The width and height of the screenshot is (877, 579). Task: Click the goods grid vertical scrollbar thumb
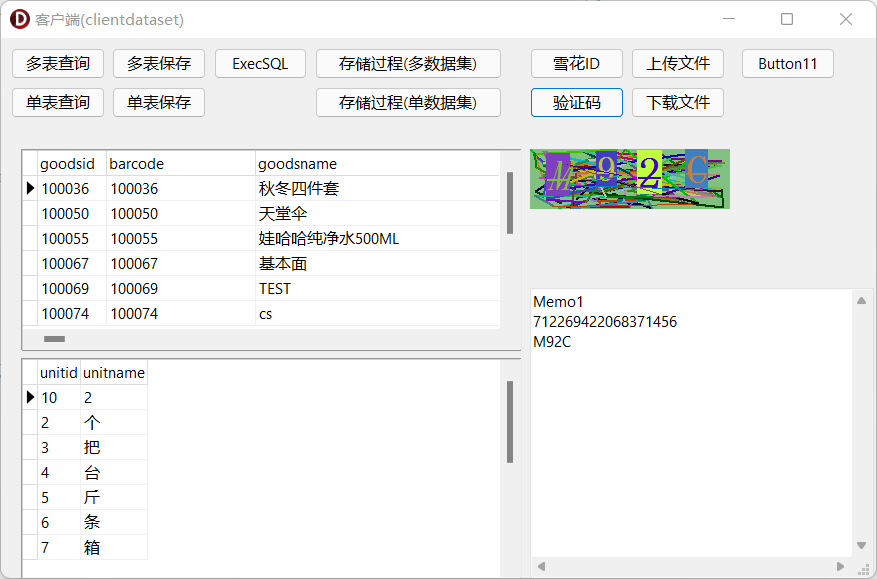510,203
